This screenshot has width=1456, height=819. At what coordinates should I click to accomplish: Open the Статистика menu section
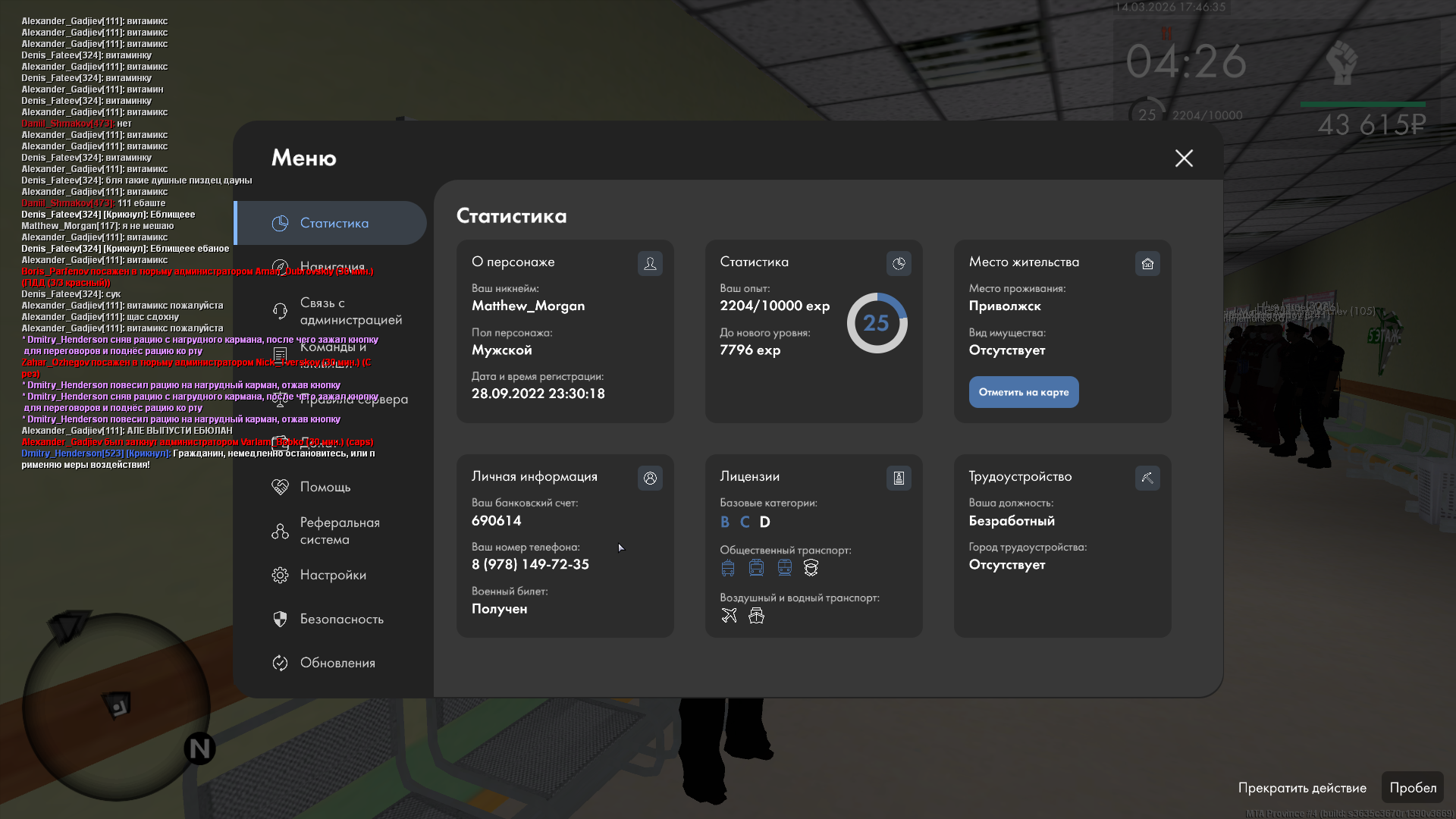pyautogui.click(x=332, y=223)
